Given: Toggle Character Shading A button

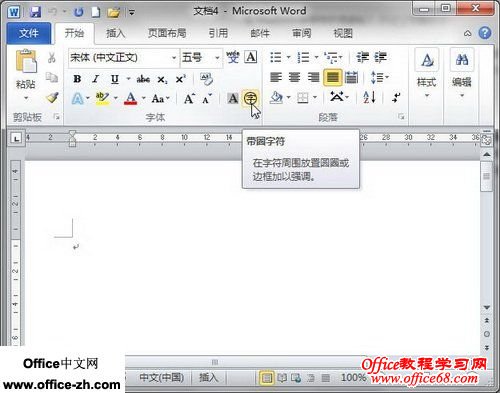Looking at the screenshot, I should [x=233, y=98].
